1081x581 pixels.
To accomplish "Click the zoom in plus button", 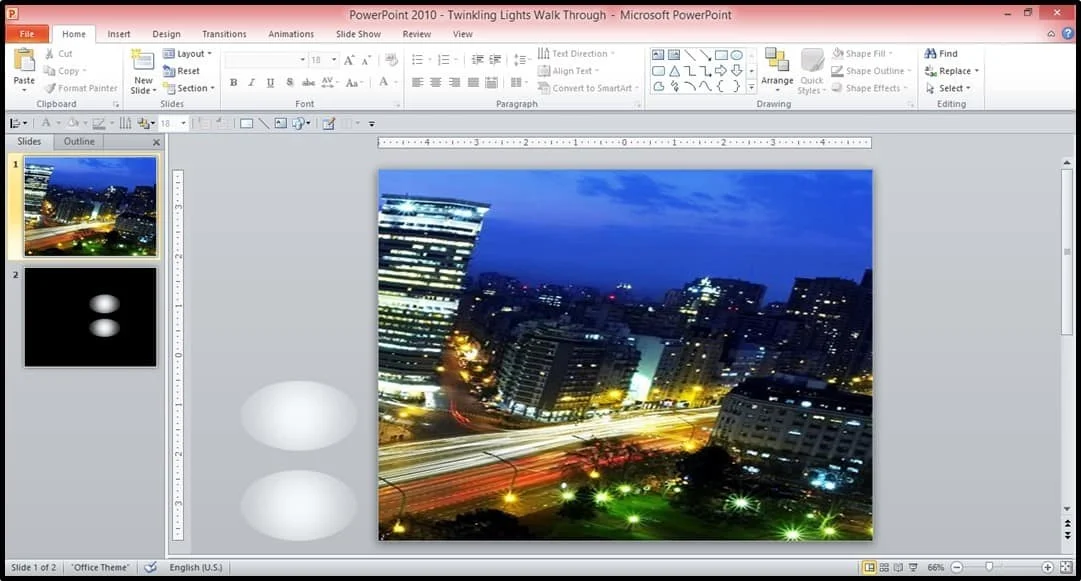I will click(x=1047, y=567).
